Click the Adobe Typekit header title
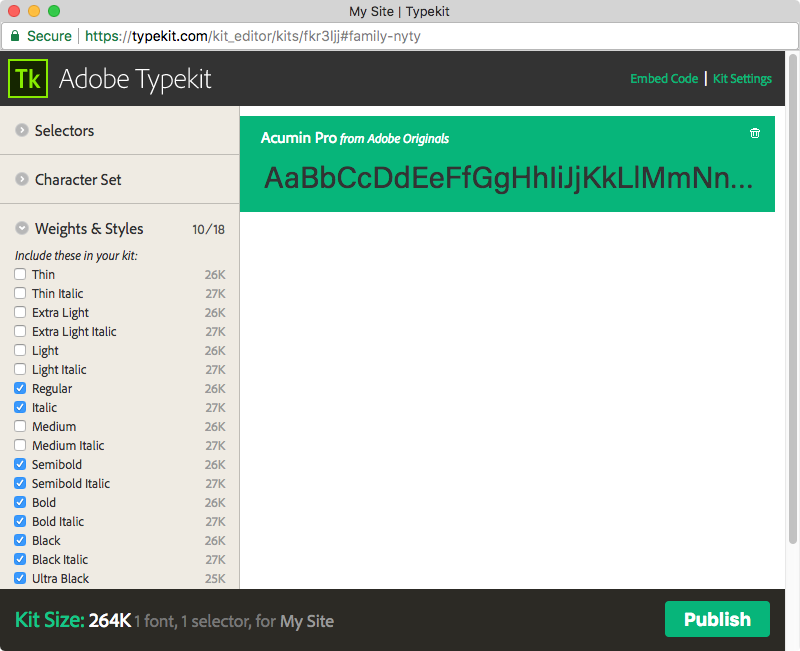Viewport: 800px width, 651px height. [x=135, y=79]
